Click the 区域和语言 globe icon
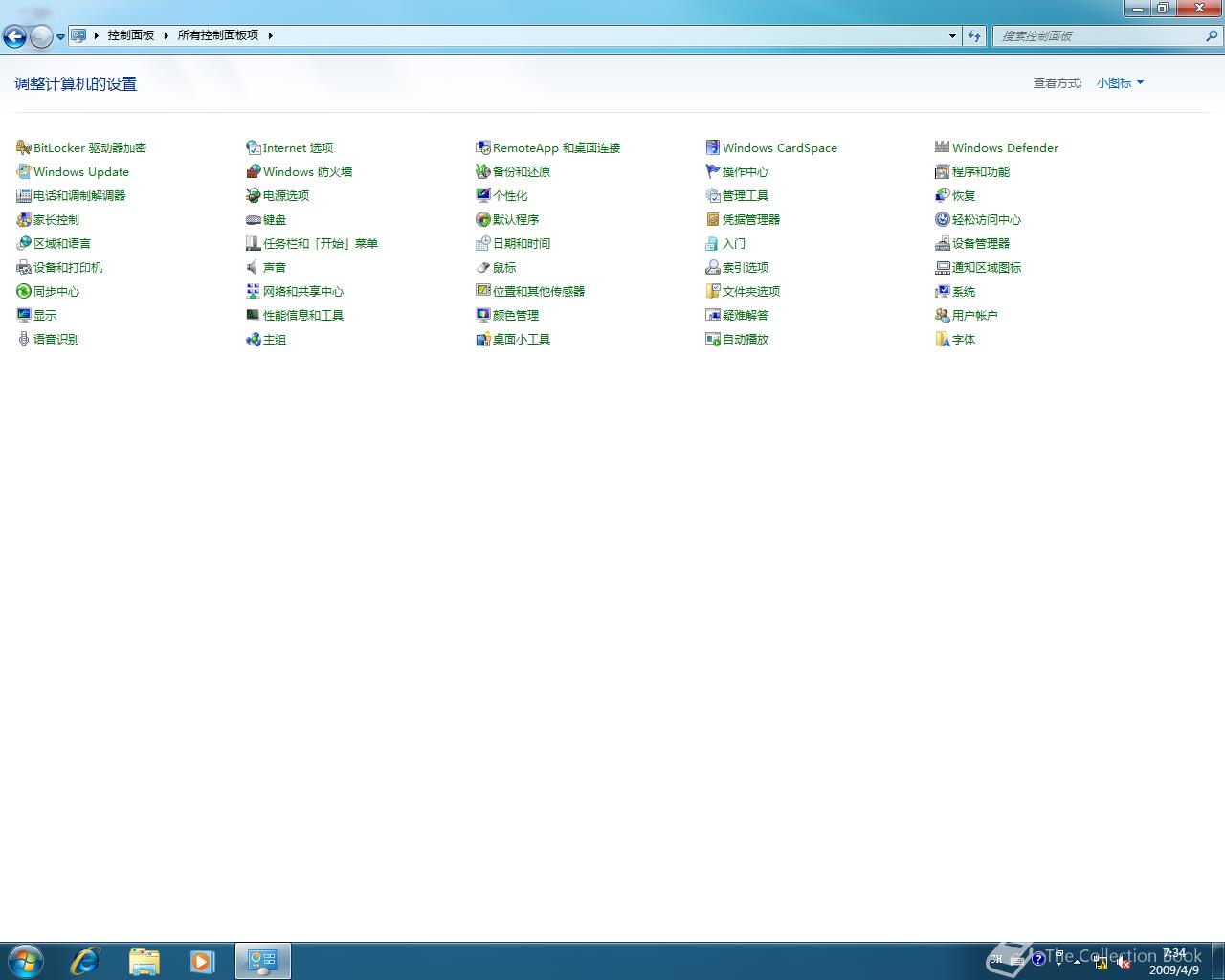The height and width of the screenshot is (980, 1225). (x=24, y=243)
